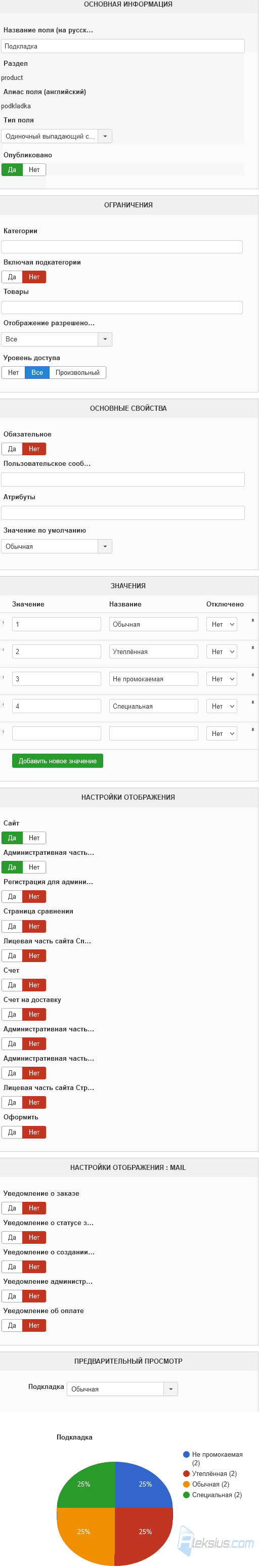Open the Отображение разрешено dropdown showing Все

click(57, 339)
